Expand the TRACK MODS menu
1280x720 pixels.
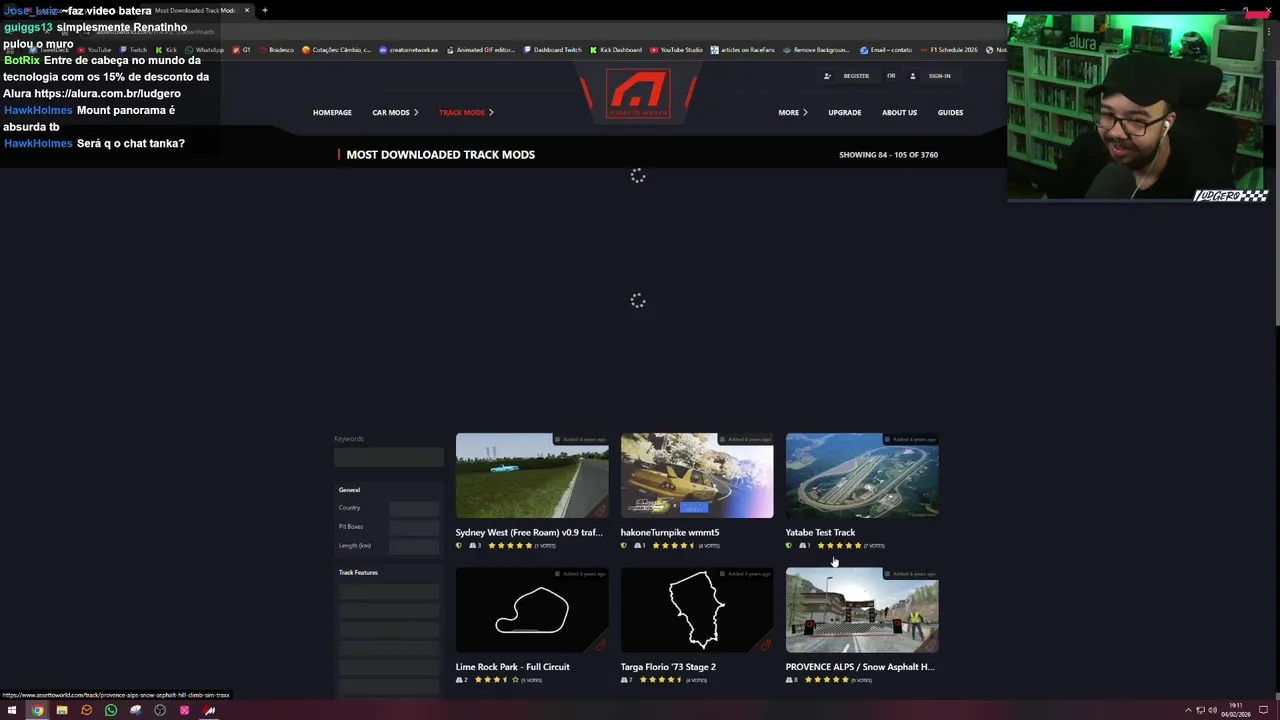click(x=466, y=113)
